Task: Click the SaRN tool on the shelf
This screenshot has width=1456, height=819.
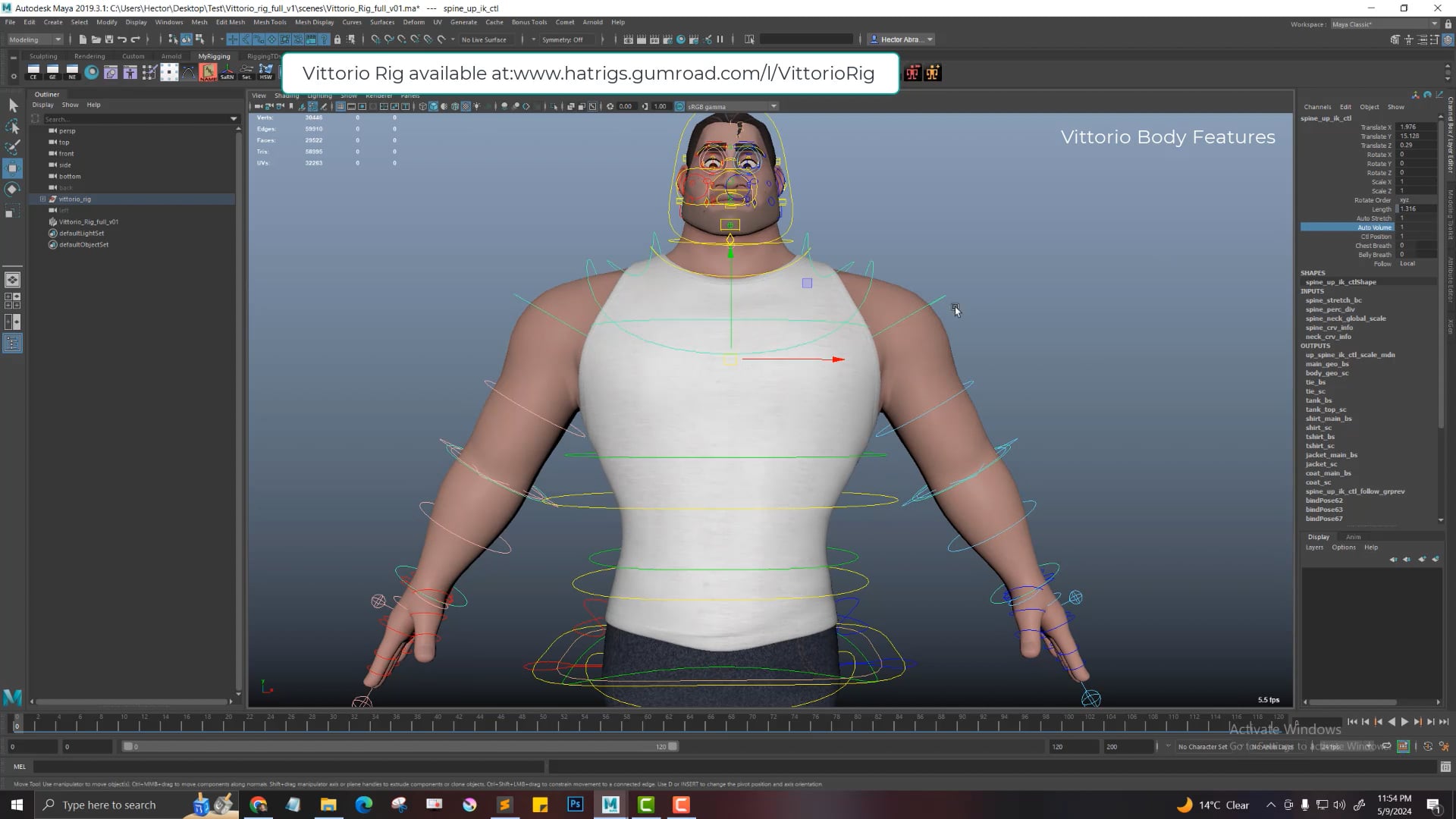Action: pyautogui.click(x=227, y=72)
